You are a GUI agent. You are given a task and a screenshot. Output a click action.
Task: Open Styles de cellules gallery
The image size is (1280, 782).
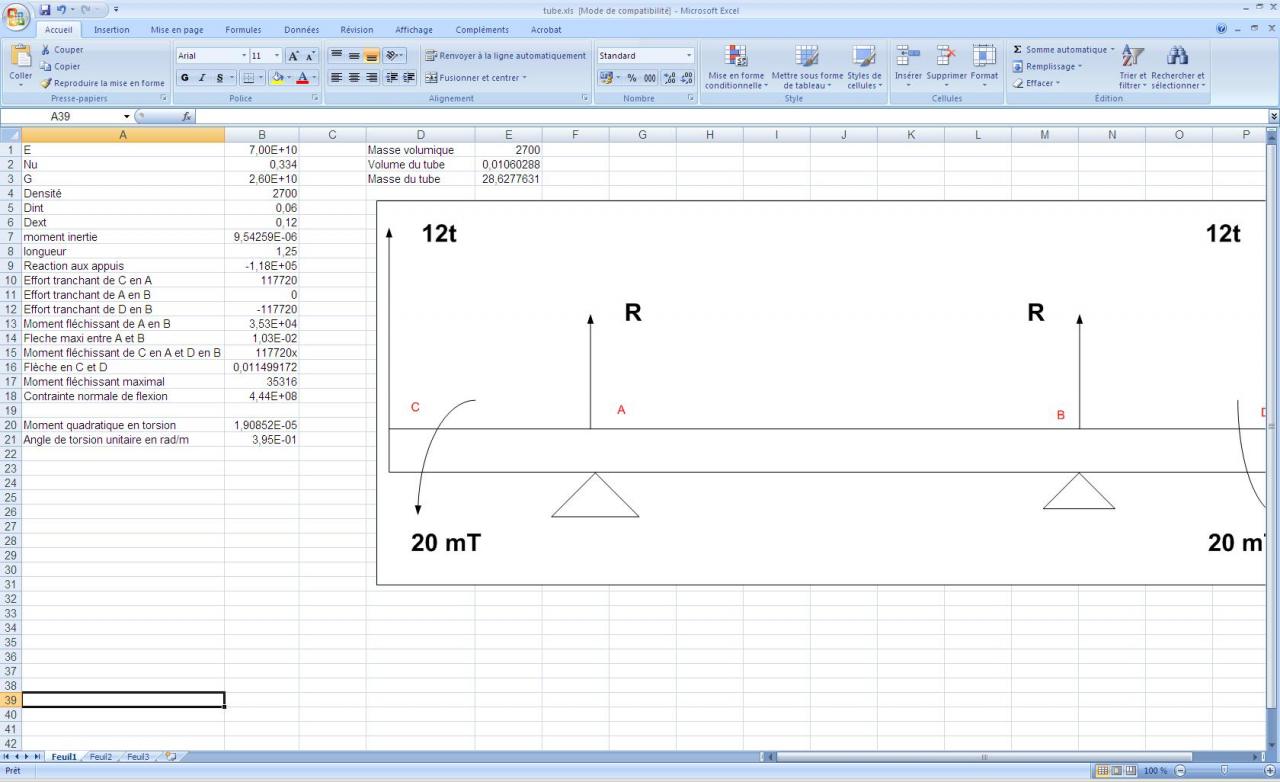coord(864,67)
